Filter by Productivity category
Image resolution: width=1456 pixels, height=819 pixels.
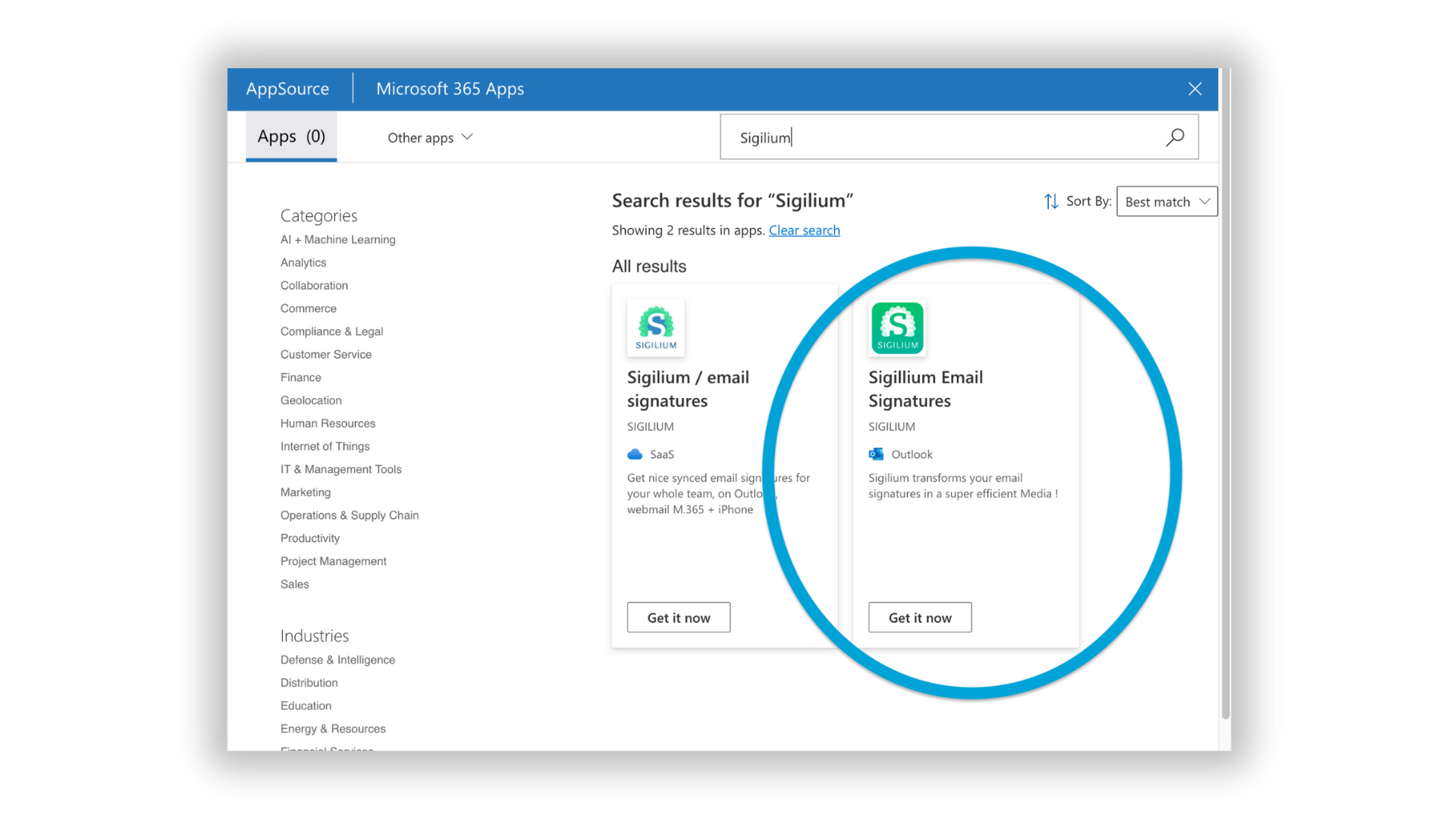tap(310, 538)
